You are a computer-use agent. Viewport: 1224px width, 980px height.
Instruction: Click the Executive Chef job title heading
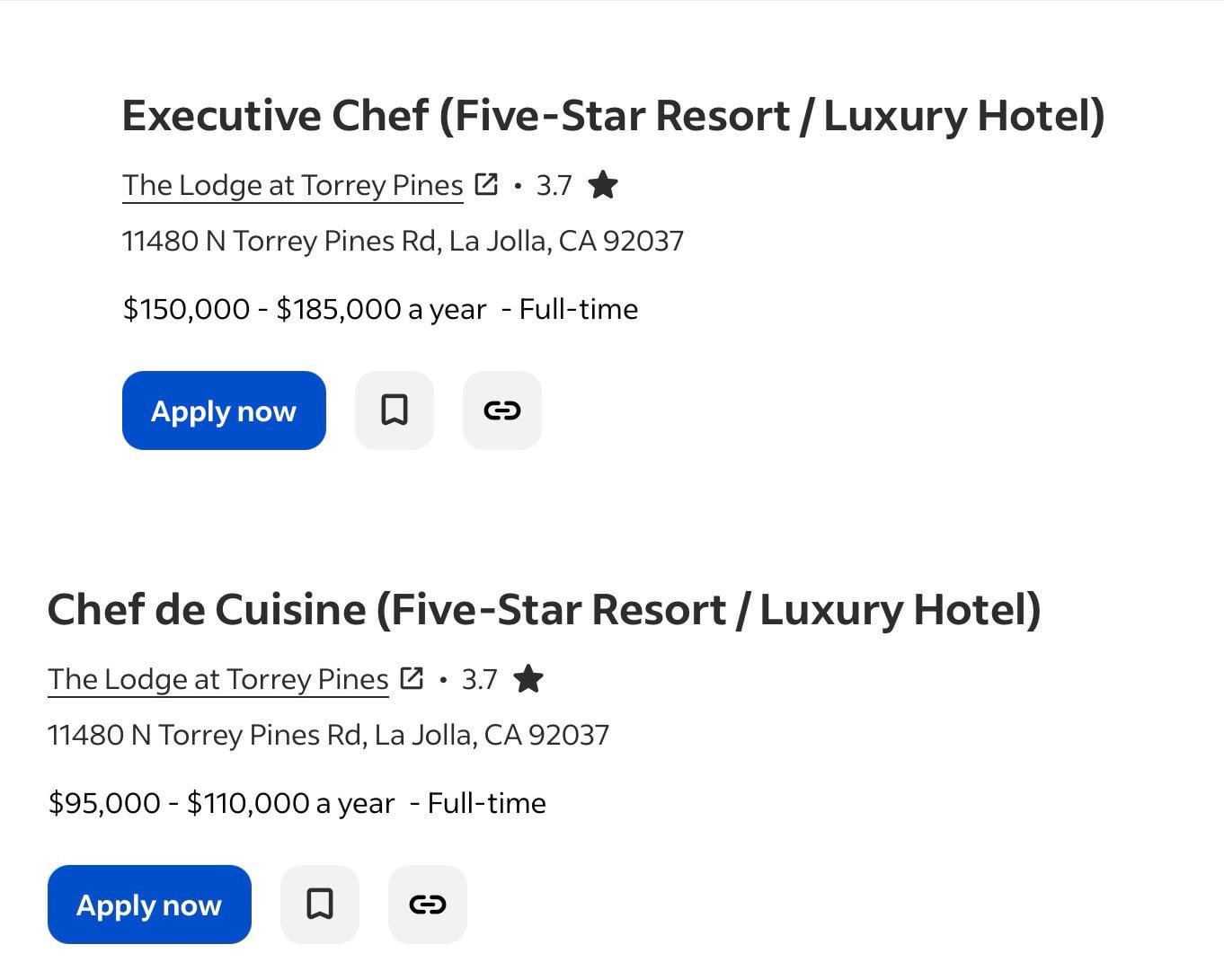(x=613, y=116)
